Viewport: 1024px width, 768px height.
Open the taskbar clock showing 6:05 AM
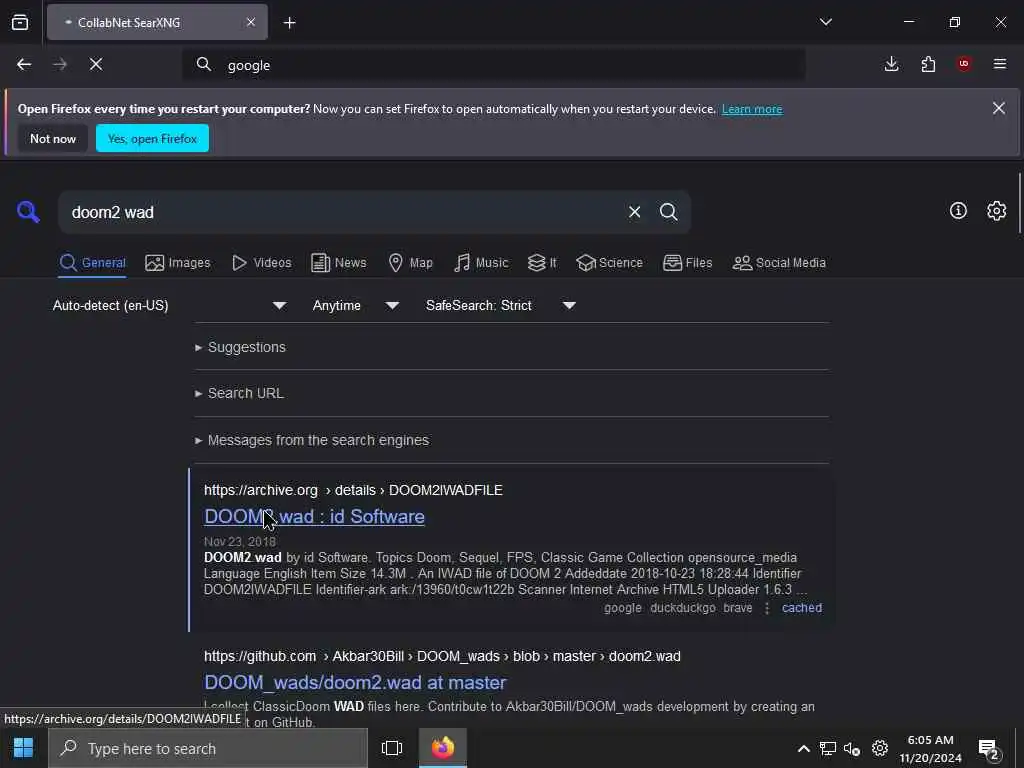click(x=930, y=749)
